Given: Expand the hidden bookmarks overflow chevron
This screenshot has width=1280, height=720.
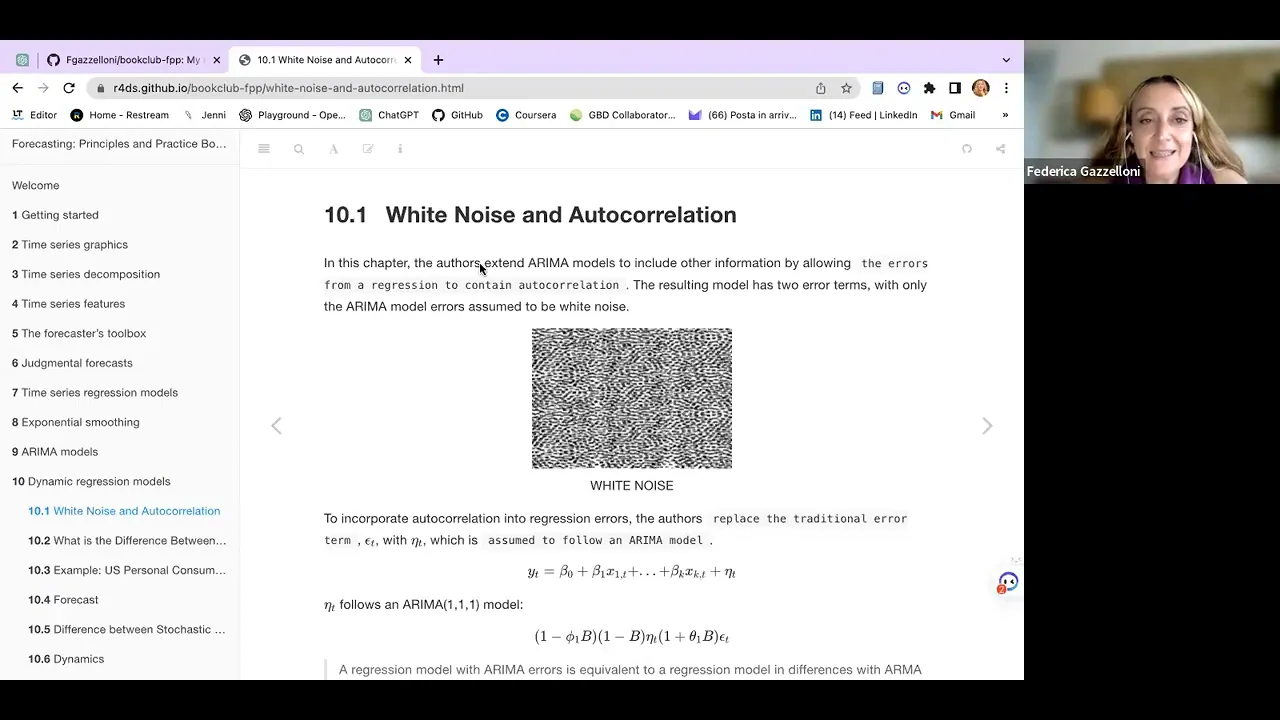Looking at the screenshot, I should pos(1005,115).
